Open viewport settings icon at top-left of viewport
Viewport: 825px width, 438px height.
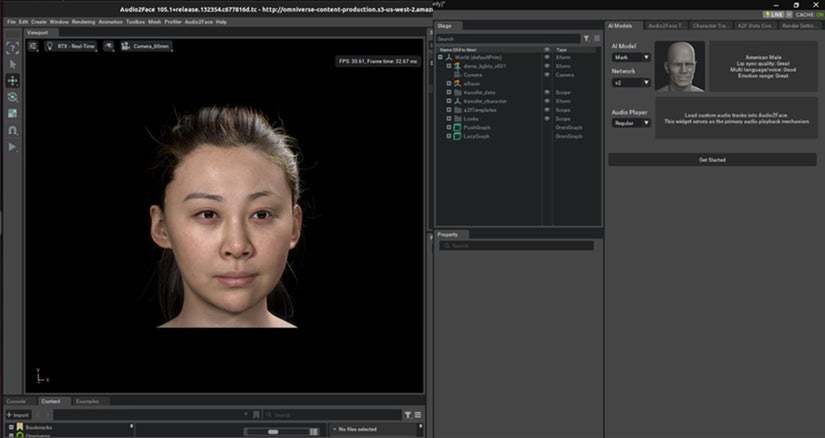33,46
